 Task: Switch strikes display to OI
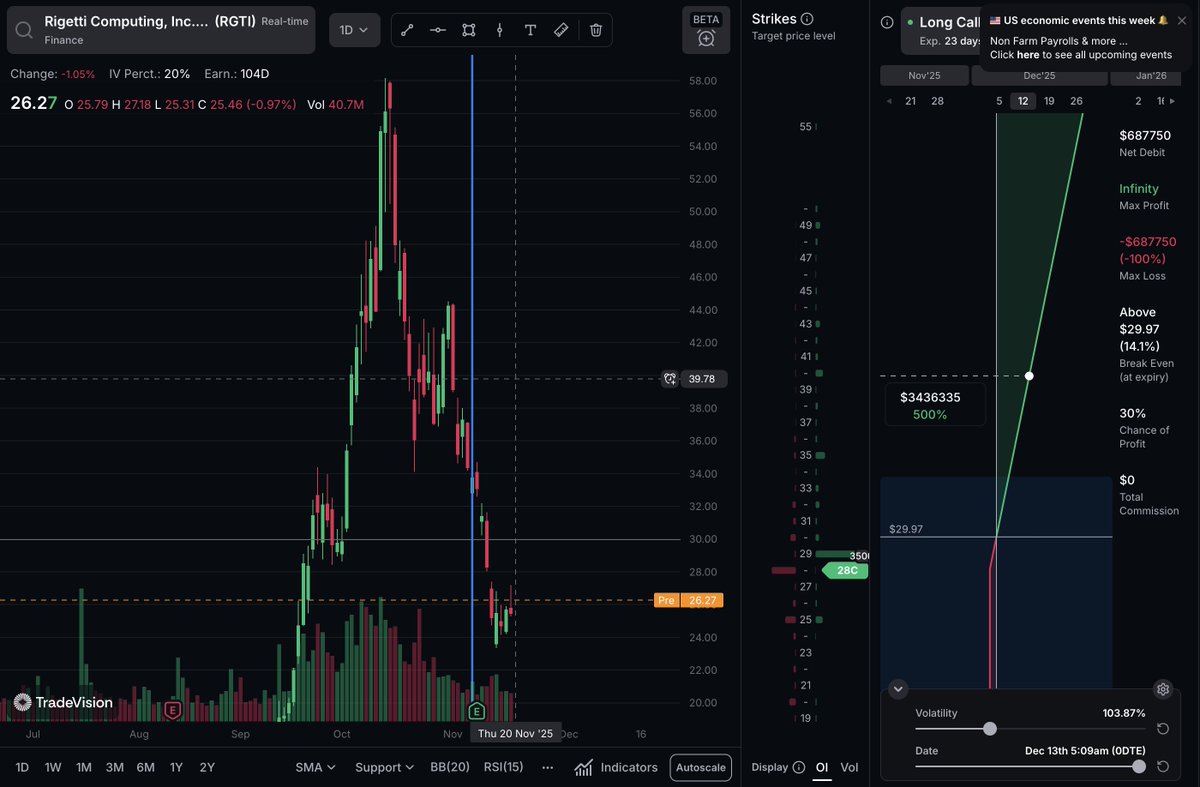822,767
